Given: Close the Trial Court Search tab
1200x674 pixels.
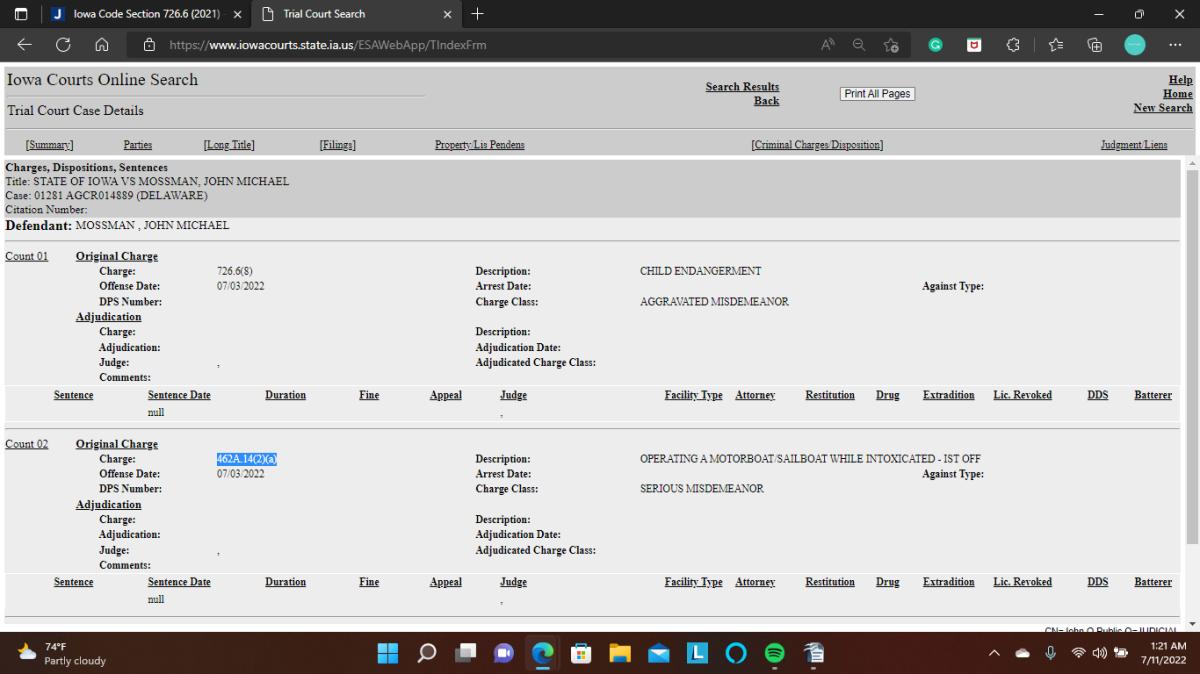Looking at the screenshot, I should click(447, 14).
